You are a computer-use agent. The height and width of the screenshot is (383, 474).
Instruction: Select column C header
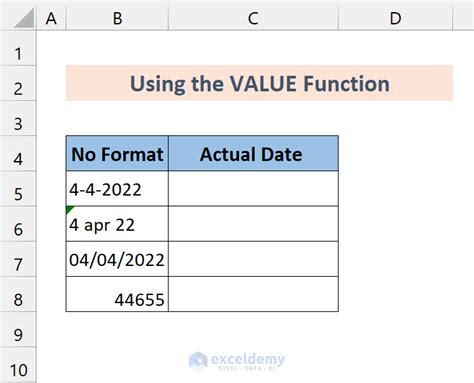click(253, 18)
